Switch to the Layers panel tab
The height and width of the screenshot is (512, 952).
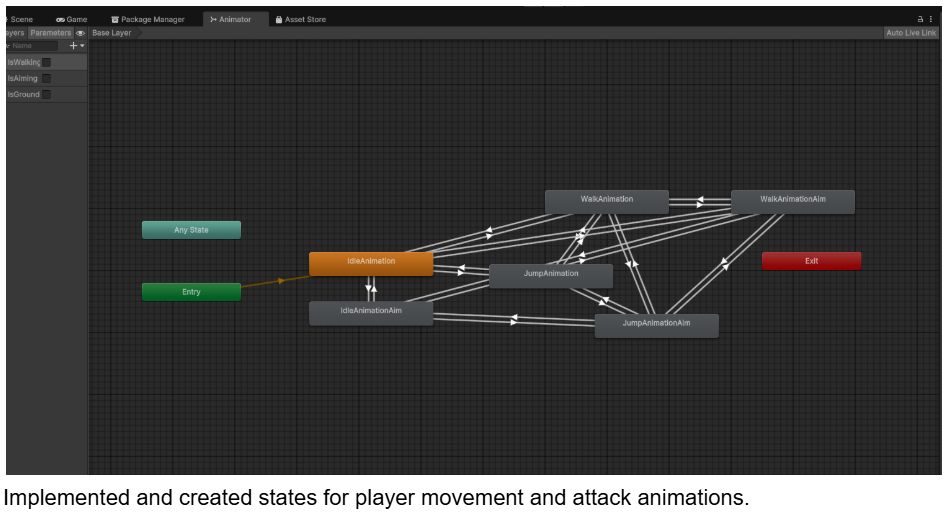coord(15,33)
